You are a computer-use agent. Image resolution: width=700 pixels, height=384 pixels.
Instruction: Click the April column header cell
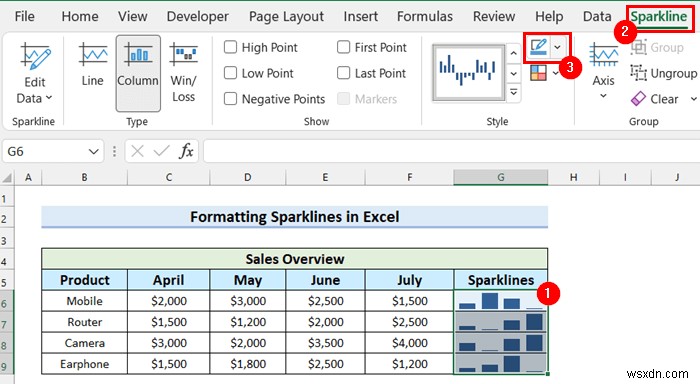tap(168, 280)
